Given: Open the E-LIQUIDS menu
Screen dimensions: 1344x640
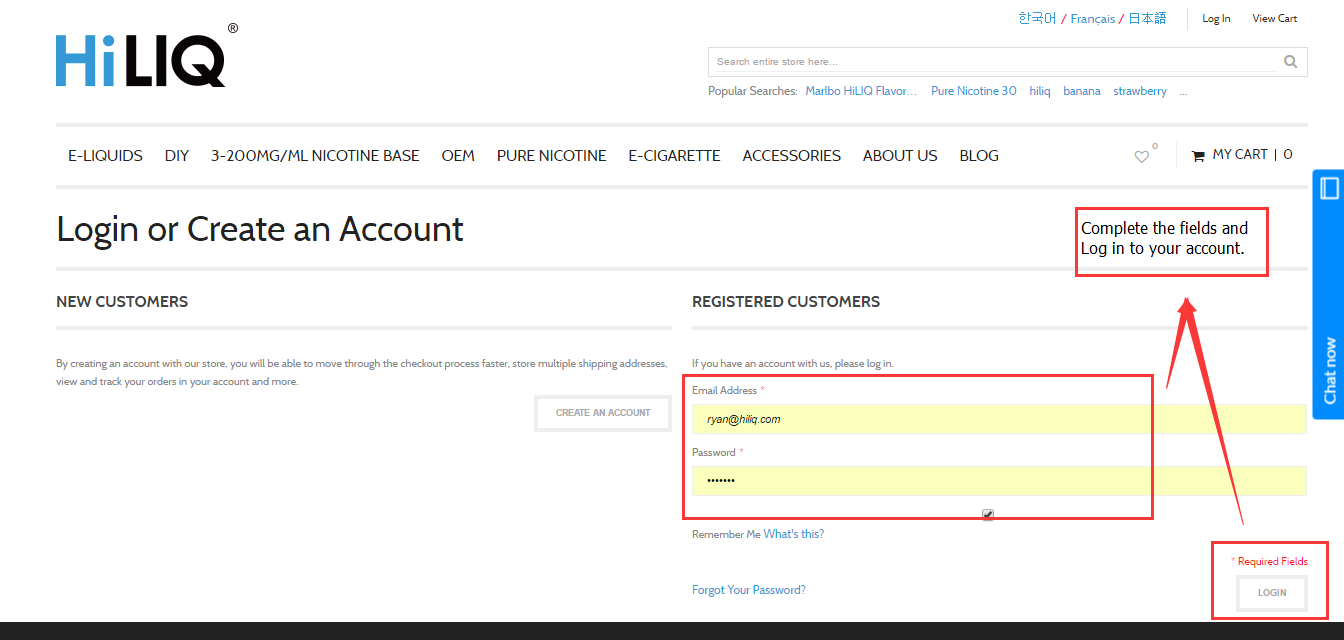Looking at the screenshot, I should click(x=105, y=156).
